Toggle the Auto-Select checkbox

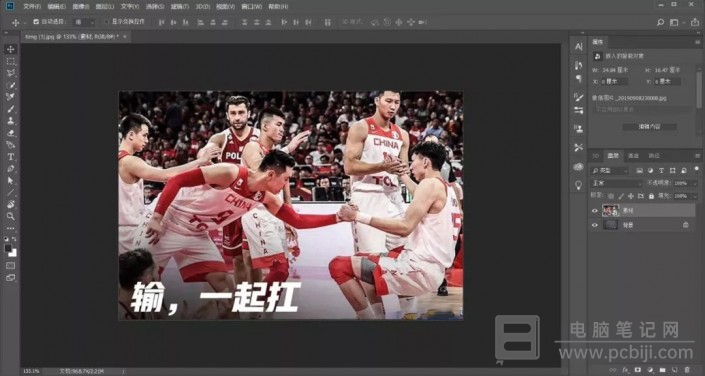coord(36,22)
